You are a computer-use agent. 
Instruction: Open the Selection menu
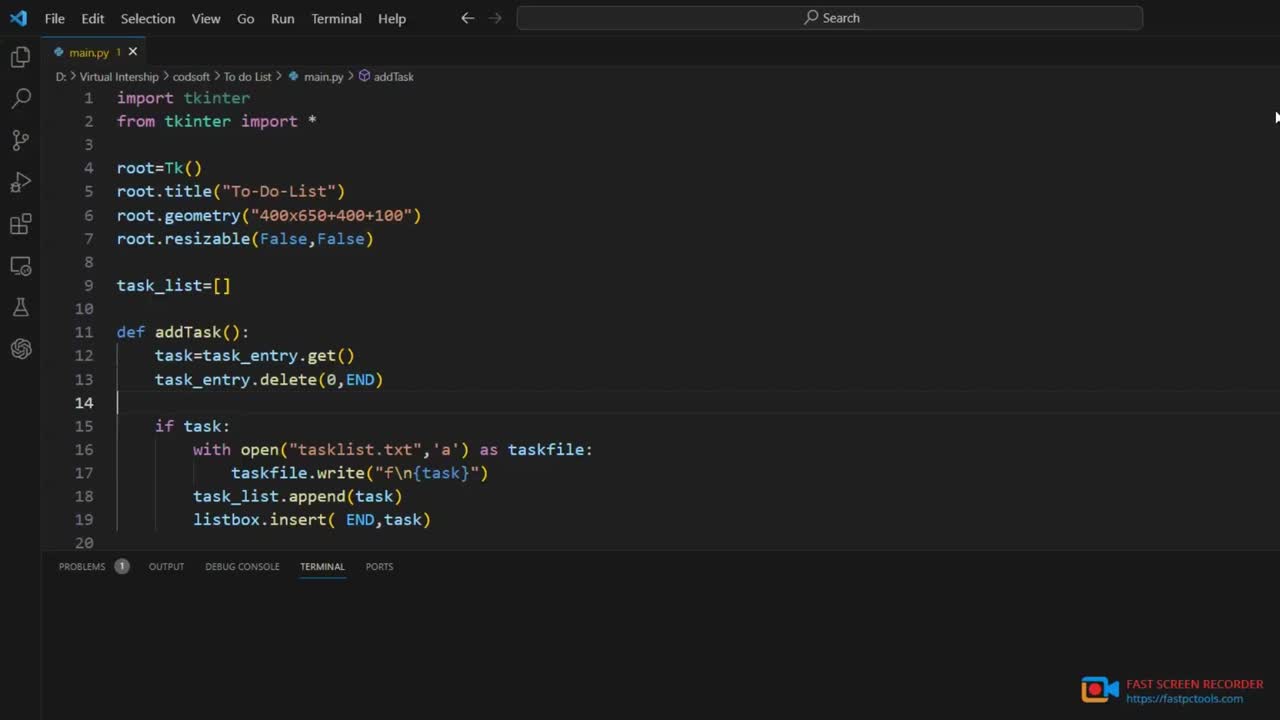click(x=147, y=18)
